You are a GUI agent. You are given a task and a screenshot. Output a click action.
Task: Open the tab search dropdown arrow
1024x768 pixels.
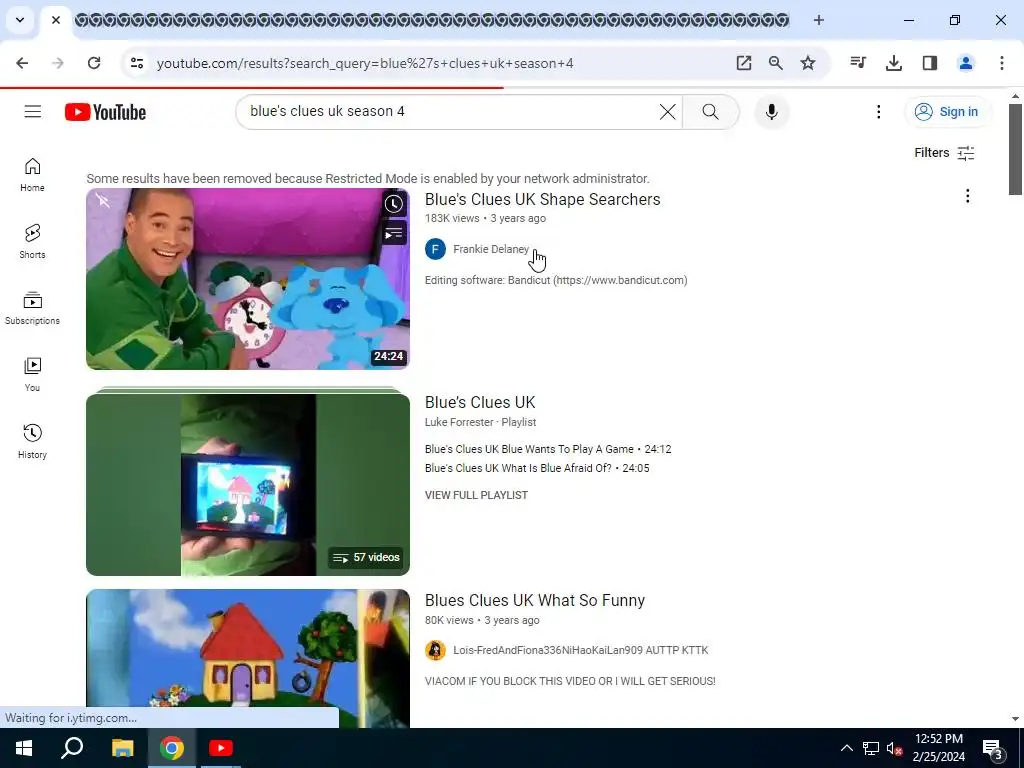point(20,20)
